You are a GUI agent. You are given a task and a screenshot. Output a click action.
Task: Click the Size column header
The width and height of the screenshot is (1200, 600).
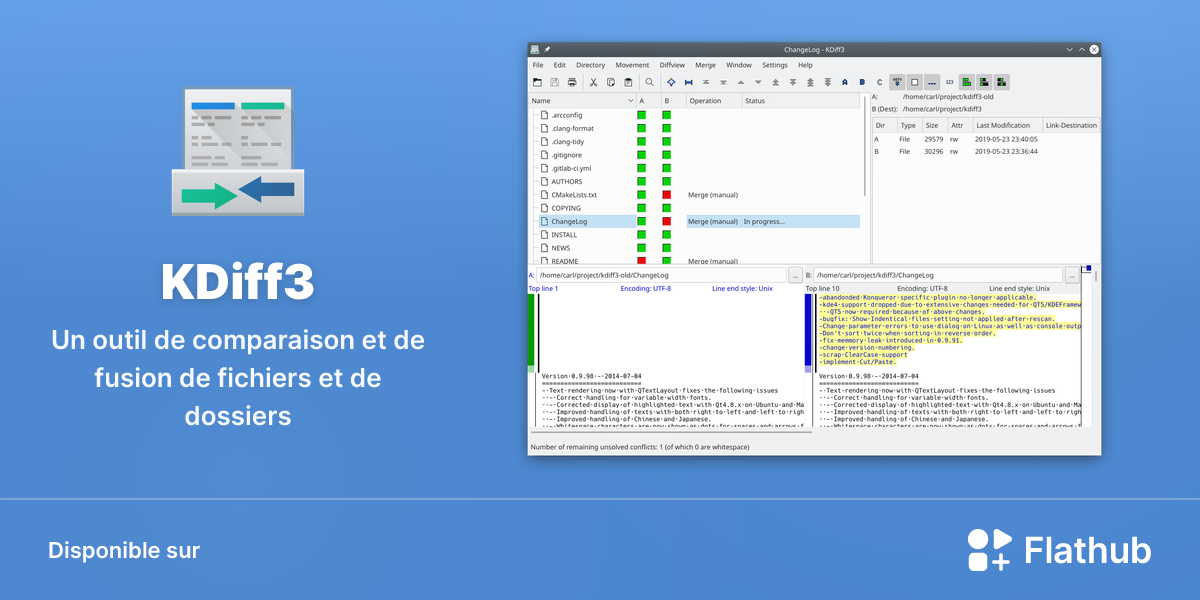(934, 126)
